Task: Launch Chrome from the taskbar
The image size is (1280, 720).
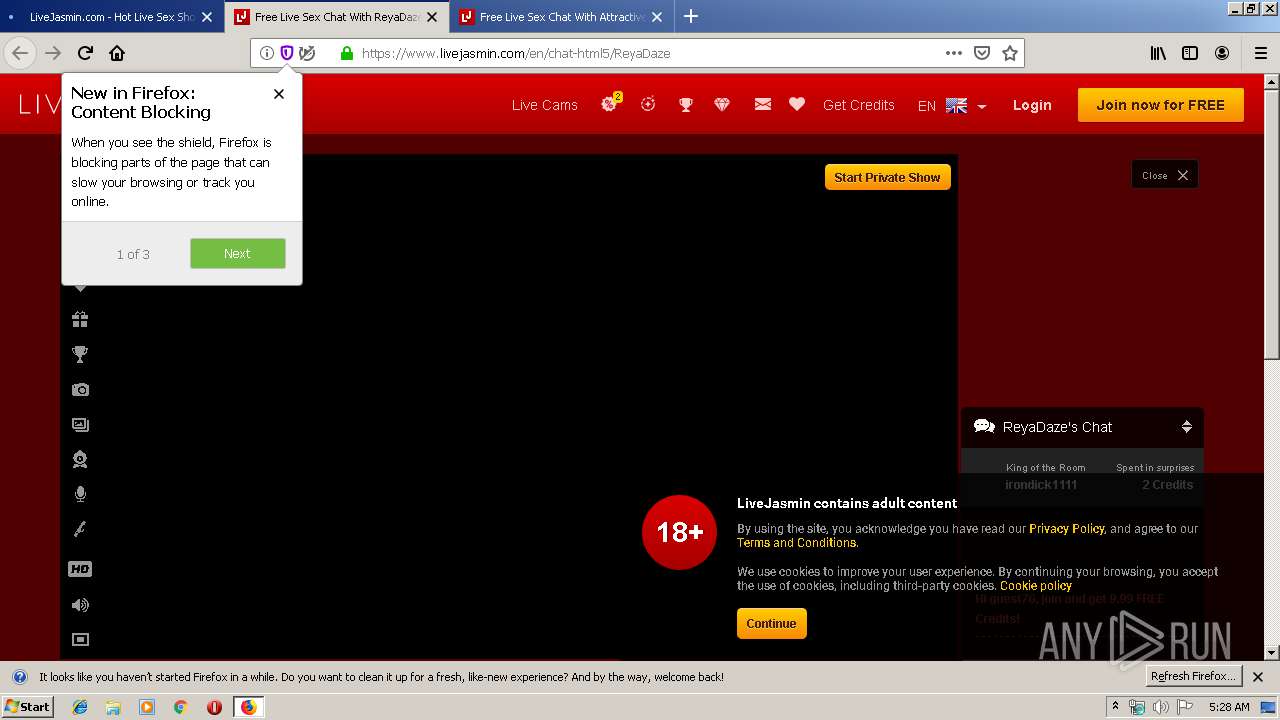Action: point(180,707)
